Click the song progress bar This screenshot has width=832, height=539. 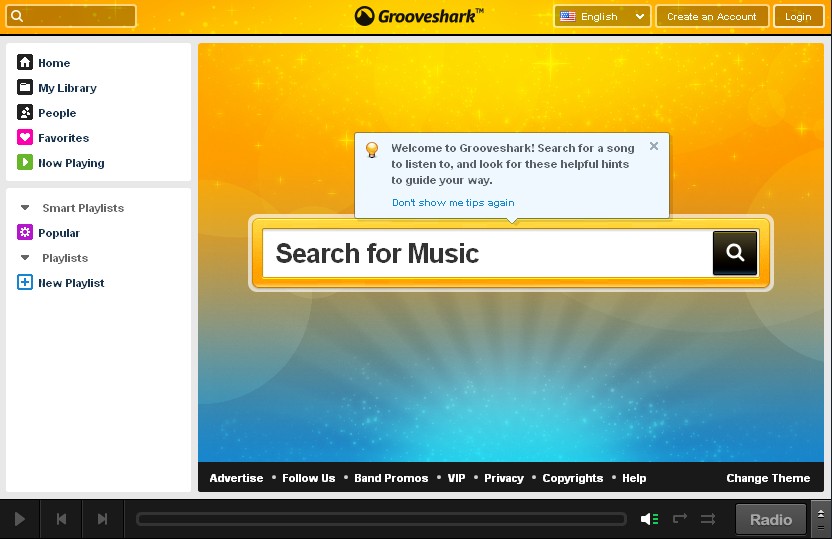pyautogui.click(x=381, y=519)
